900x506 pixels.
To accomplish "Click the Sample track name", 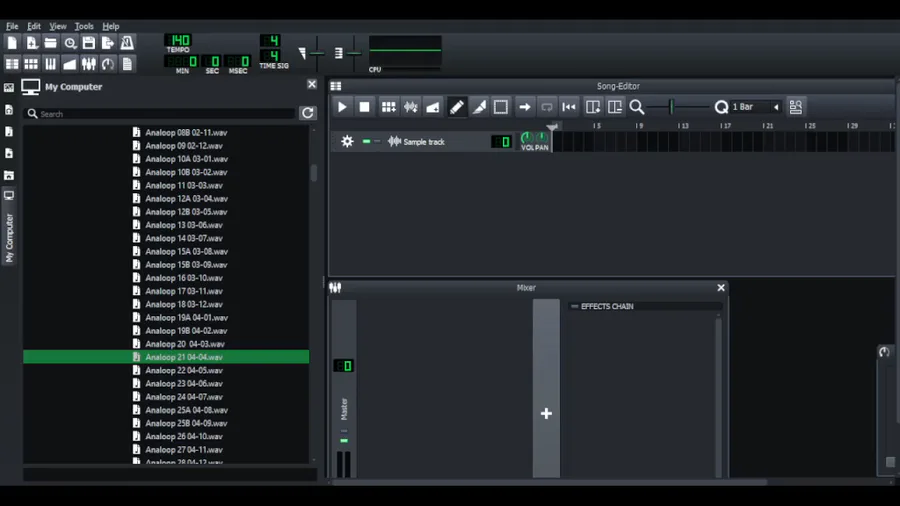I will coord(424,142).
